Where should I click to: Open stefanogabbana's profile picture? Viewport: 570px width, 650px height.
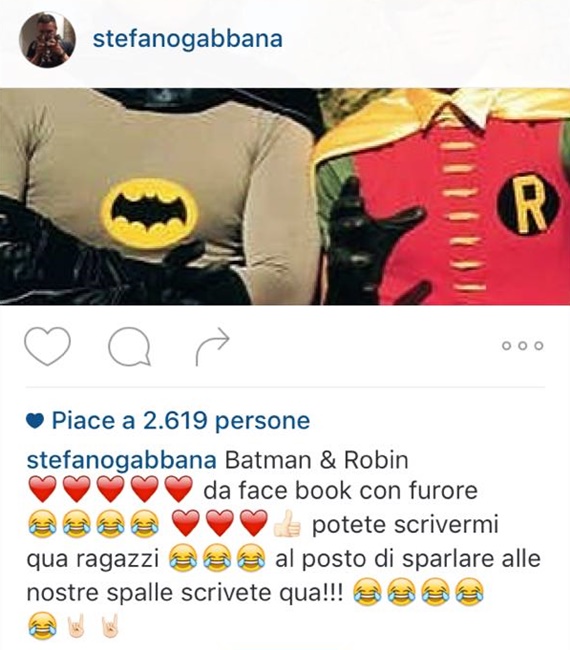[47, 39]
